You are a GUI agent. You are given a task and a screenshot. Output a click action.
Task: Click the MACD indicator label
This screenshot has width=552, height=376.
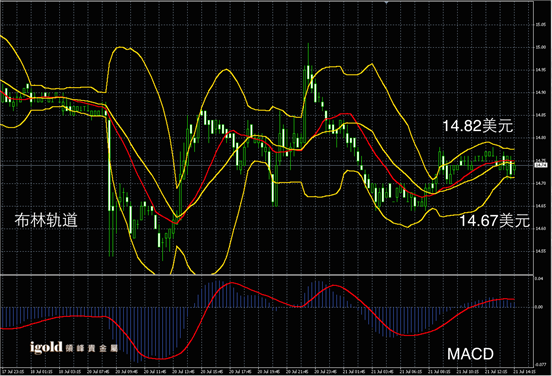[470, 354]
